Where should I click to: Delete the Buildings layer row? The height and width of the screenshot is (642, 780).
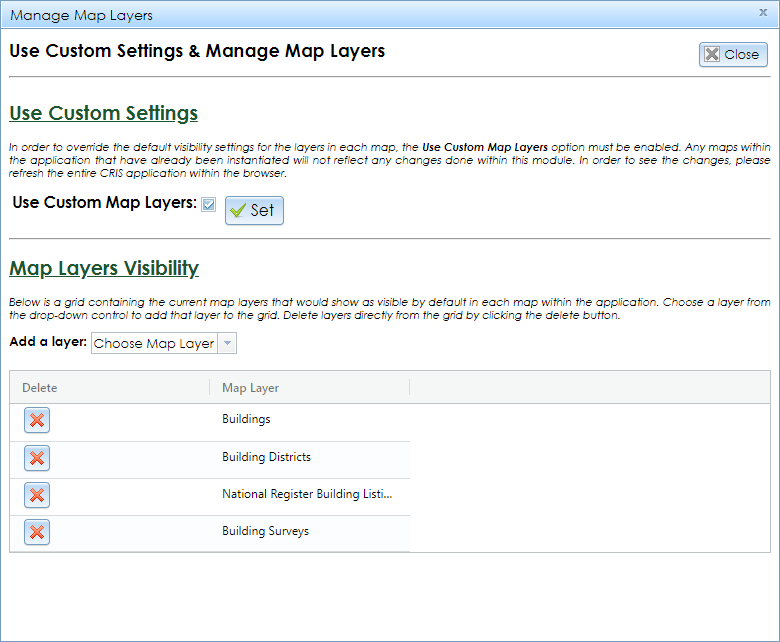pos(37,420)
